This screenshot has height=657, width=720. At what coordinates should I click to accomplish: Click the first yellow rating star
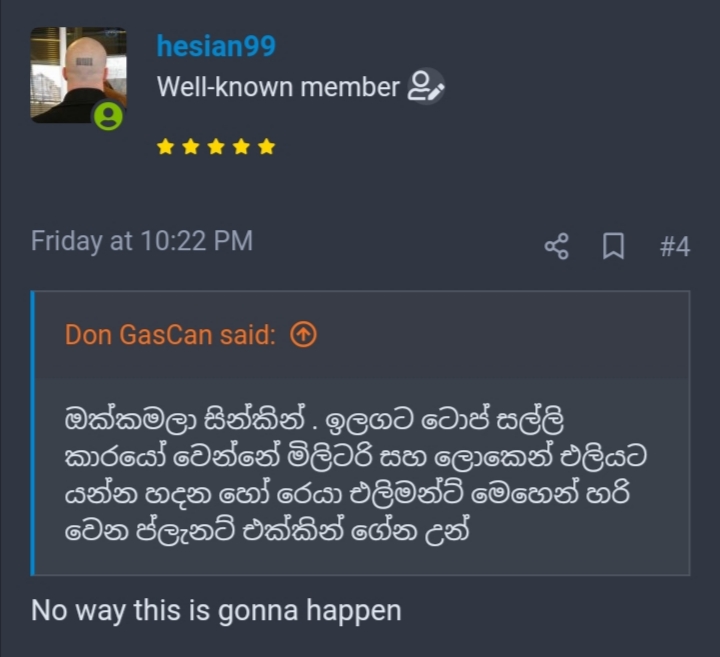click(165, 147)
